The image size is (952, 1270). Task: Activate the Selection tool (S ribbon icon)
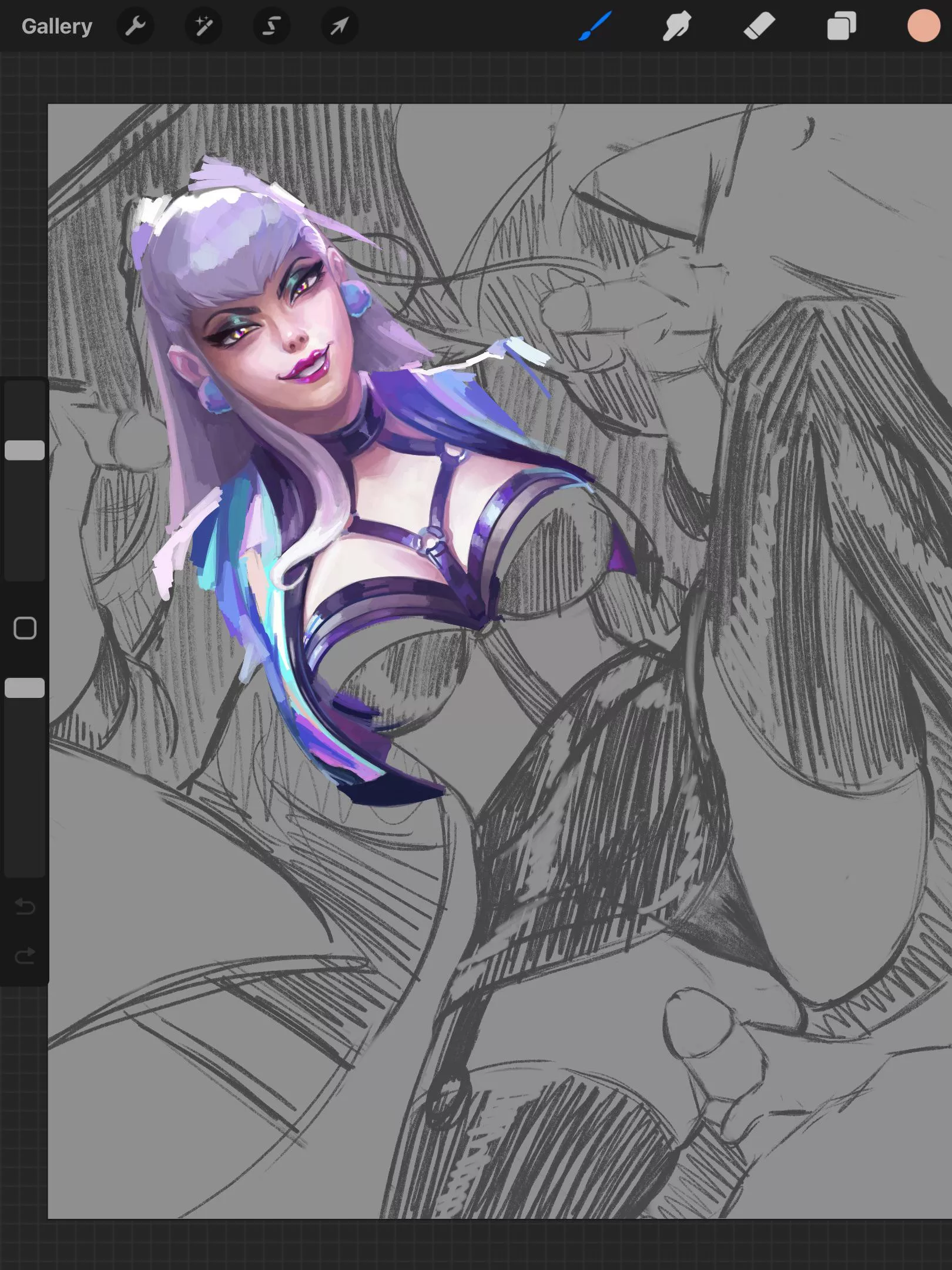(270, 26)
